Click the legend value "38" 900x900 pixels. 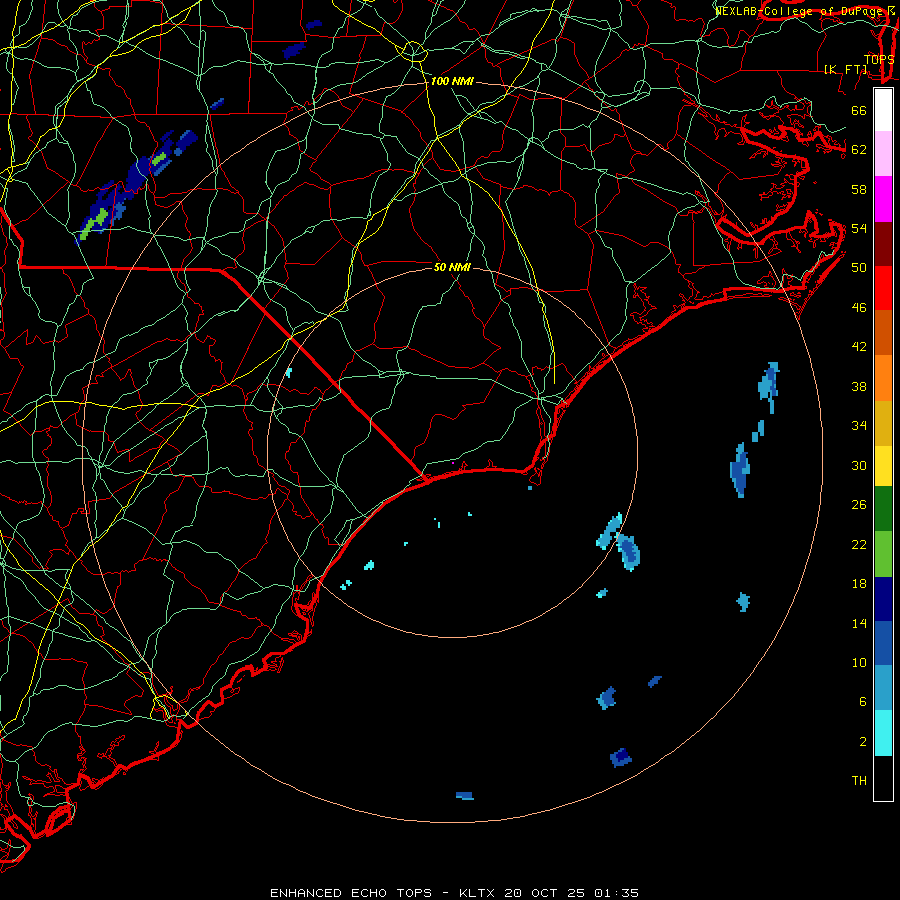pyautogui.click(x=859, y=386)
